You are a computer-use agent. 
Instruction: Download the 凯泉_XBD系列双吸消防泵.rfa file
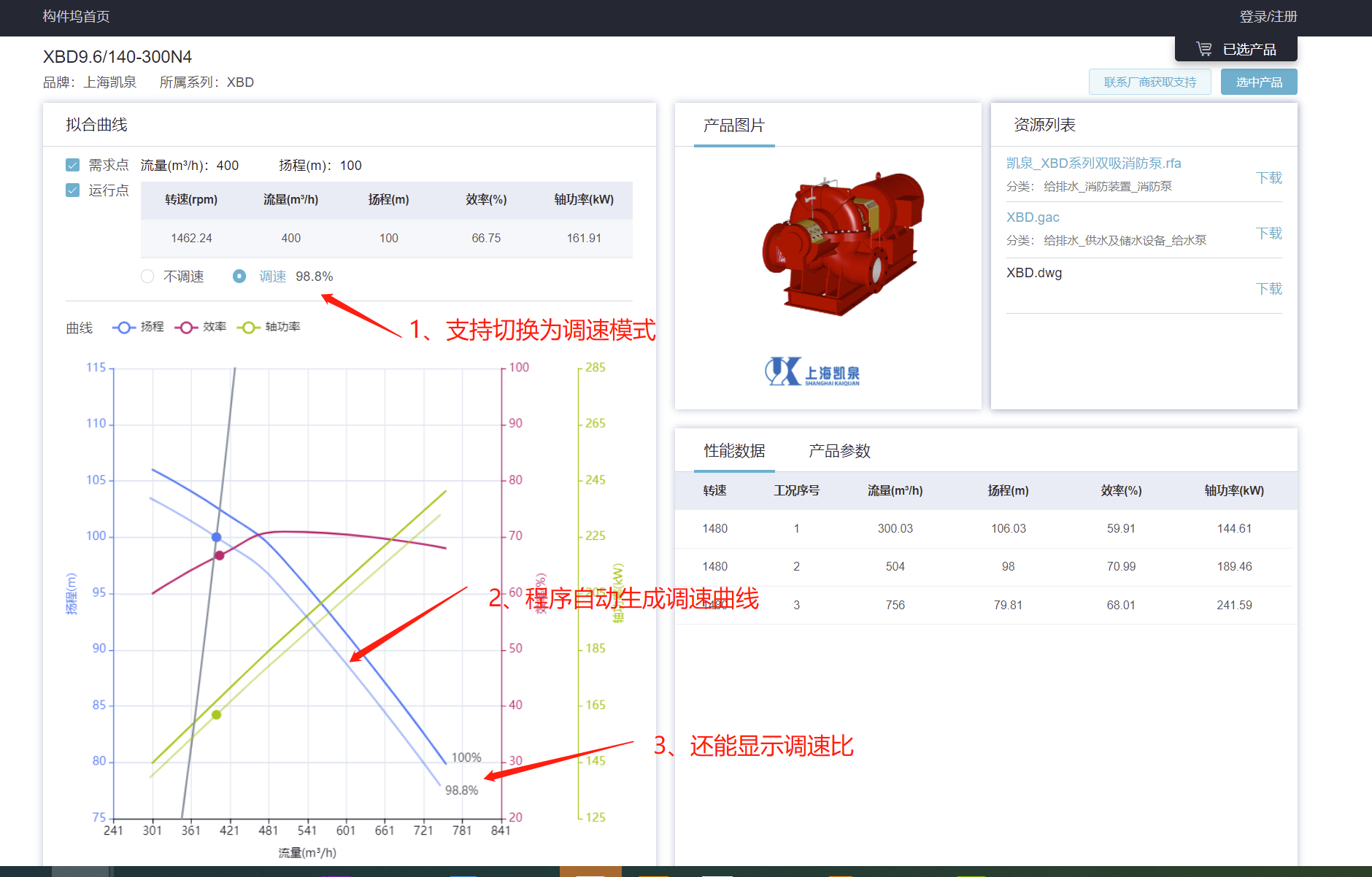(x=1268, y=177)
